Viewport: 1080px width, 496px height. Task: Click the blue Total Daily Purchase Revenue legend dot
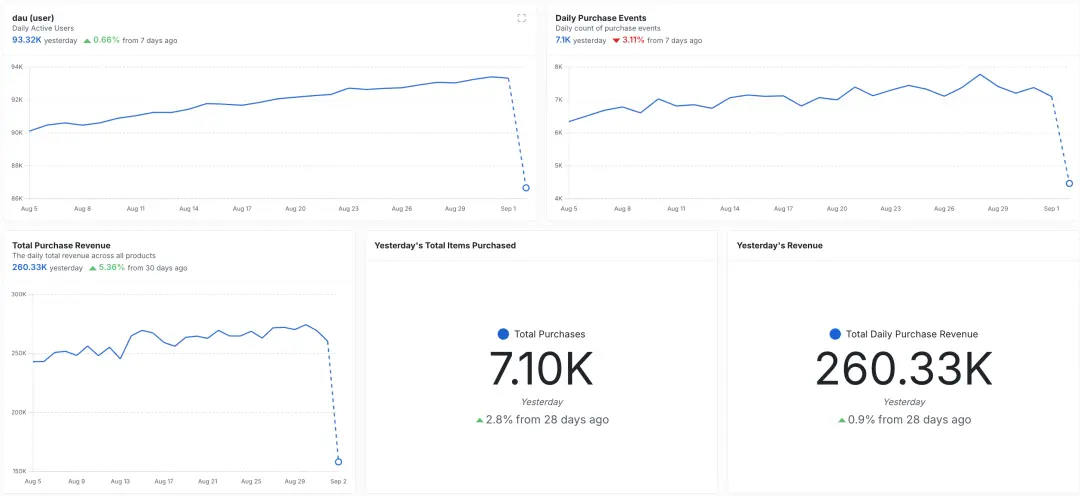tap(835, 334)
